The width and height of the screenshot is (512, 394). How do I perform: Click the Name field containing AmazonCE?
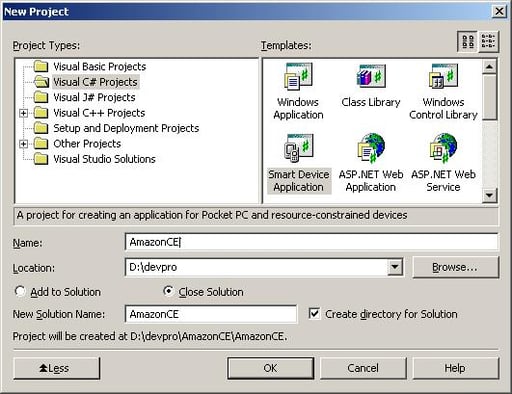click(x=312, y=242)
